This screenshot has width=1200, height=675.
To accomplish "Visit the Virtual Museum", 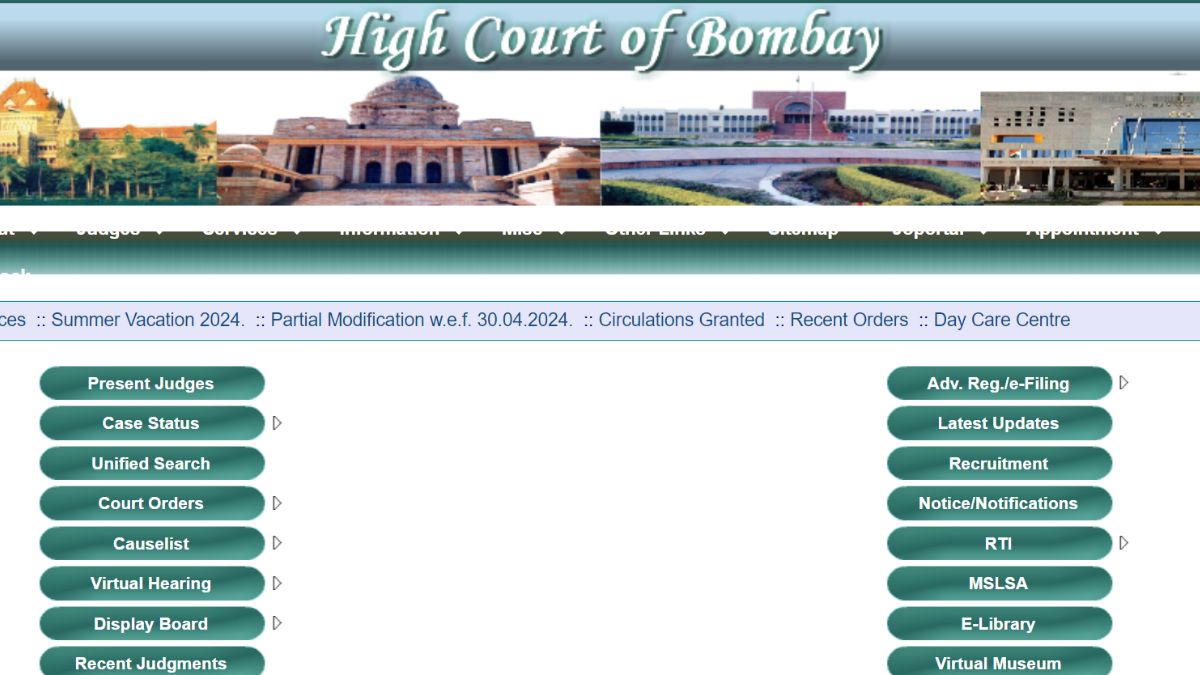I will point(999,662).
